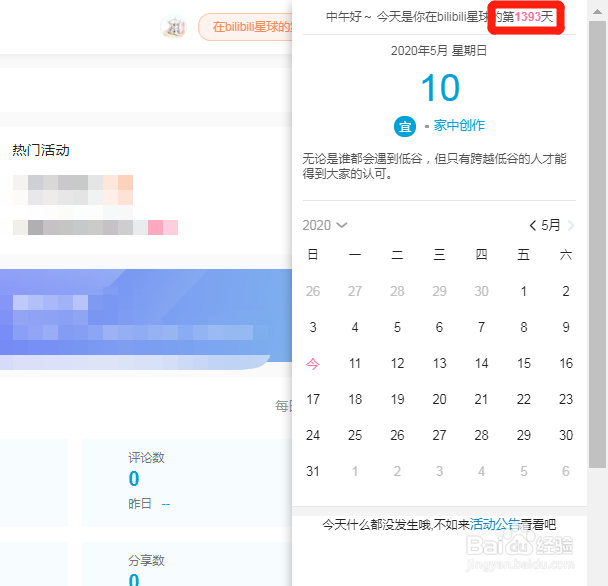Select May 18 in calendar

[355, 399]
